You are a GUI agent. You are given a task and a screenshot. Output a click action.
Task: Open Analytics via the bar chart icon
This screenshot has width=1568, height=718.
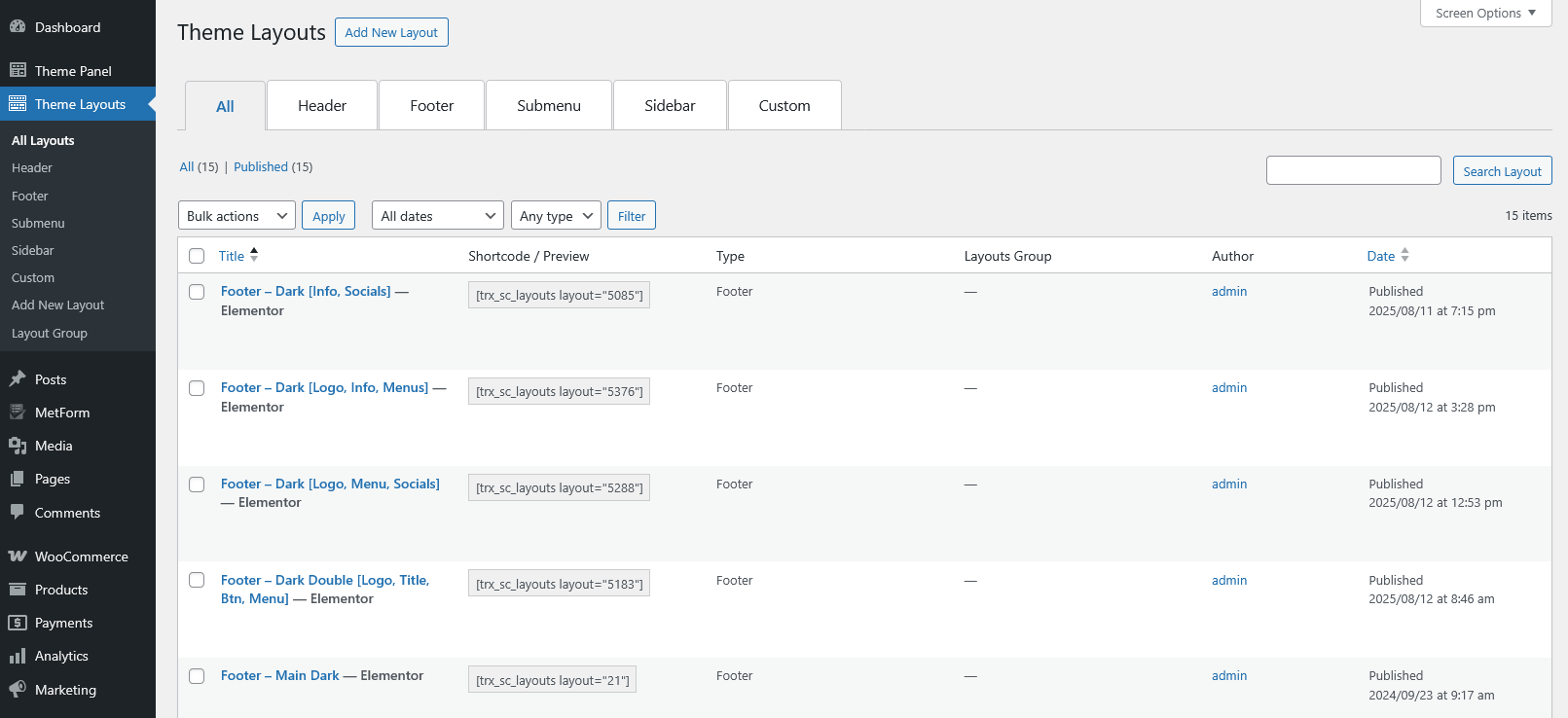[x=18, y=656]
